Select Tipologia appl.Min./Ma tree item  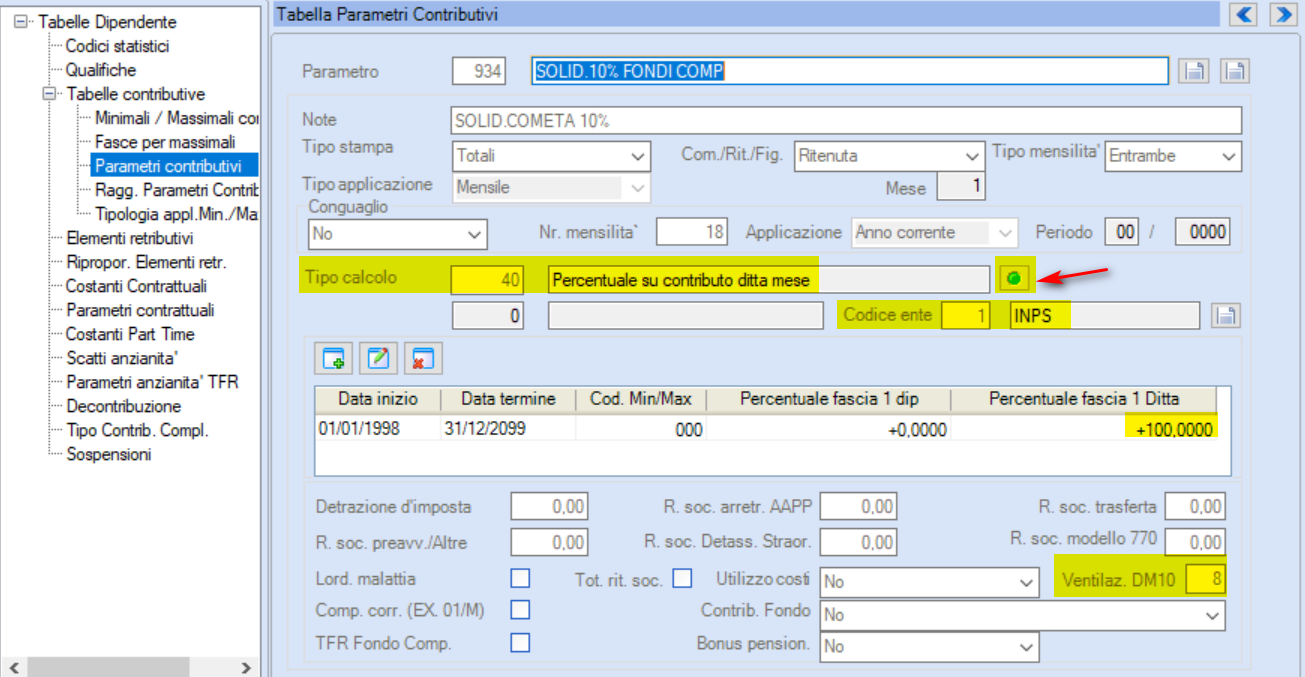(x=176, y=214)
